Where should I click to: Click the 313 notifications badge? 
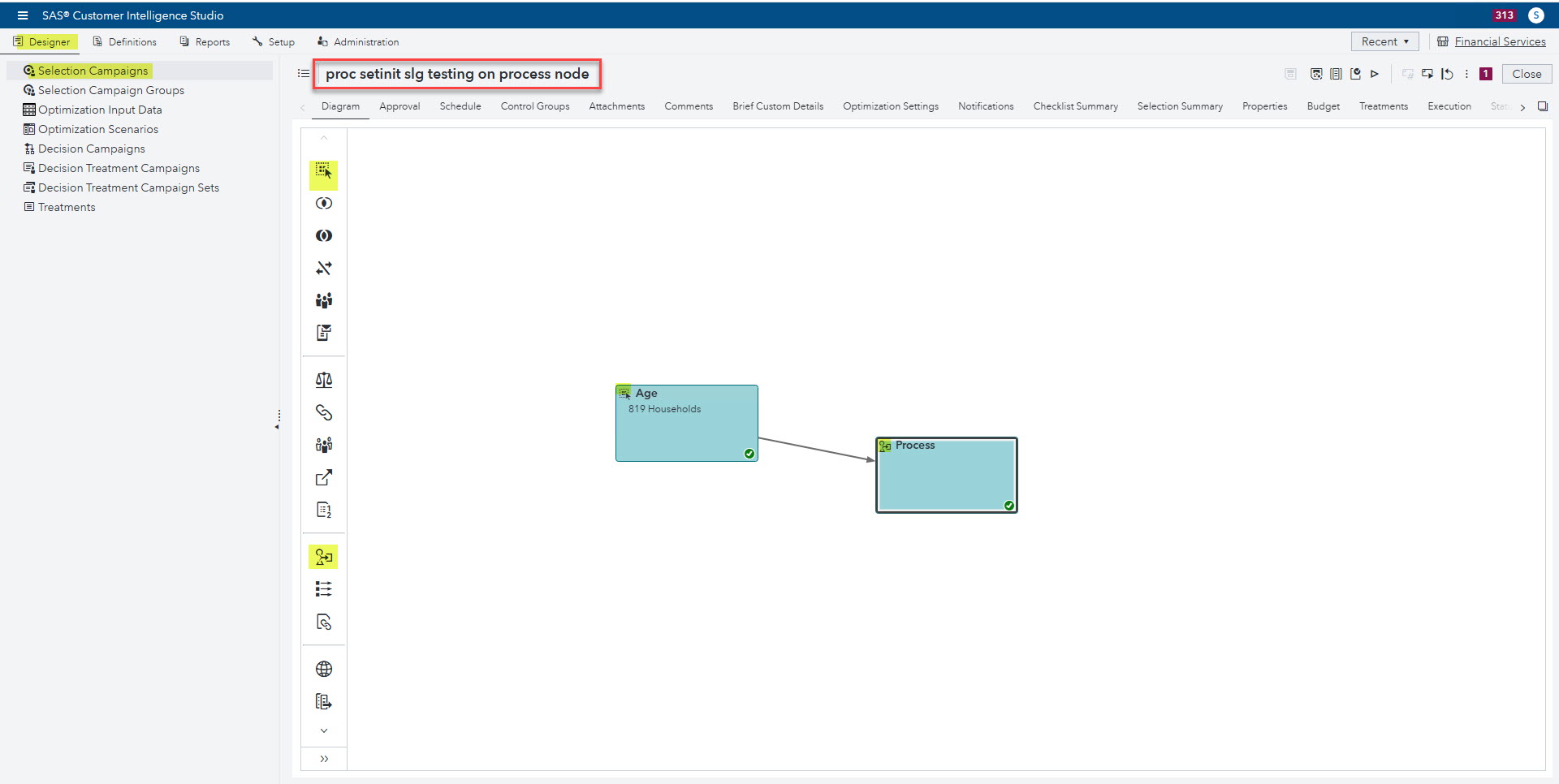tap(1504, 15)
